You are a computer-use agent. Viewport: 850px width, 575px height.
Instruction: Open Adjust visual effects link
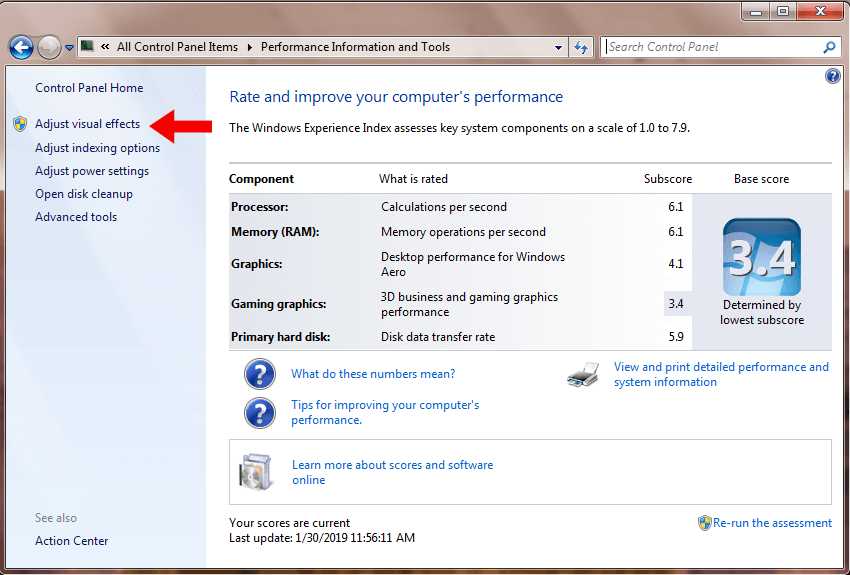[x=87, y=125]
